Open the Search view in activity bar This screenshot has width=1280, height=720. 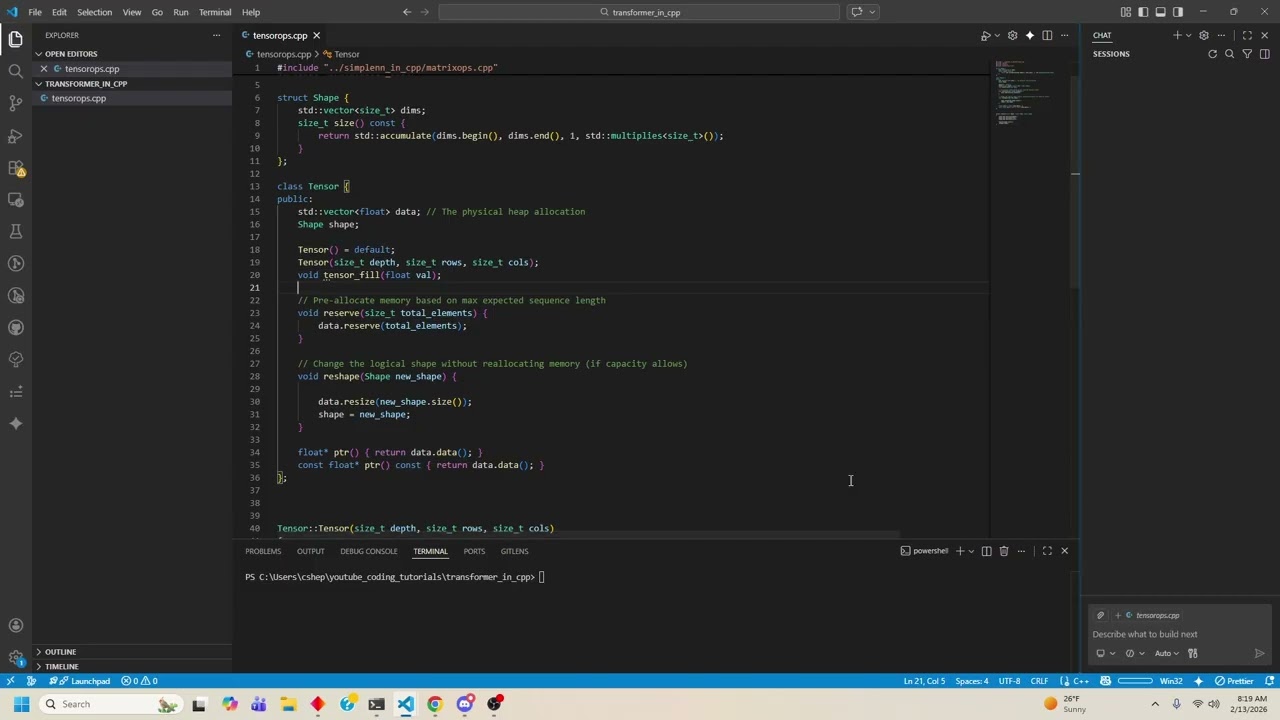(15, 71)
